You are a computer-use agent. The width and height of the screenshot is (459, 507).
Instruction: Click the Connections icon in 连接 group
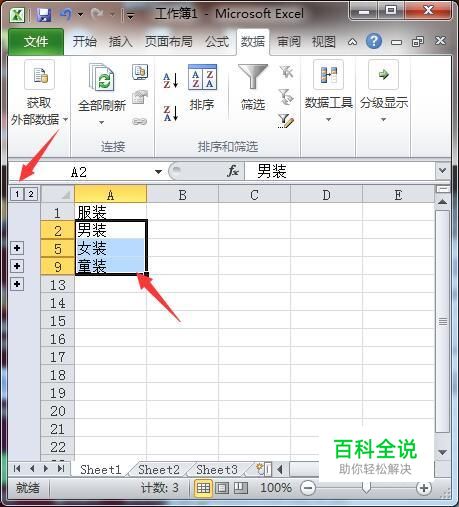(x=140, y=72)
